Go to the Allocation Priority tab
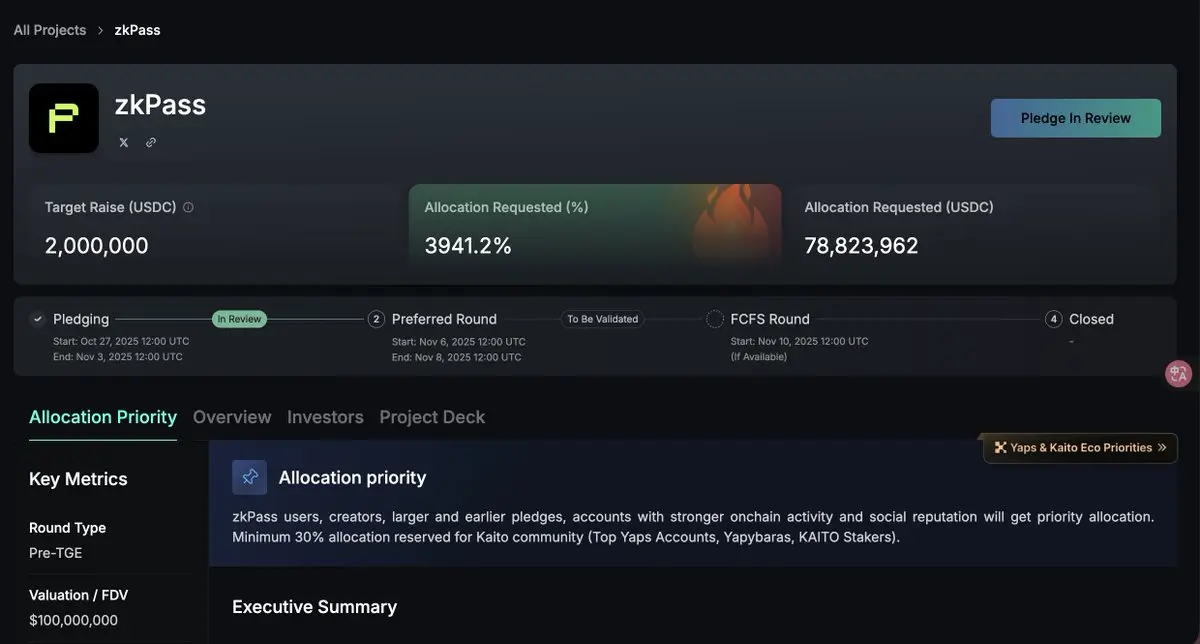The width and height of the screenshot is (1200, 644). (x=103, y=417)
